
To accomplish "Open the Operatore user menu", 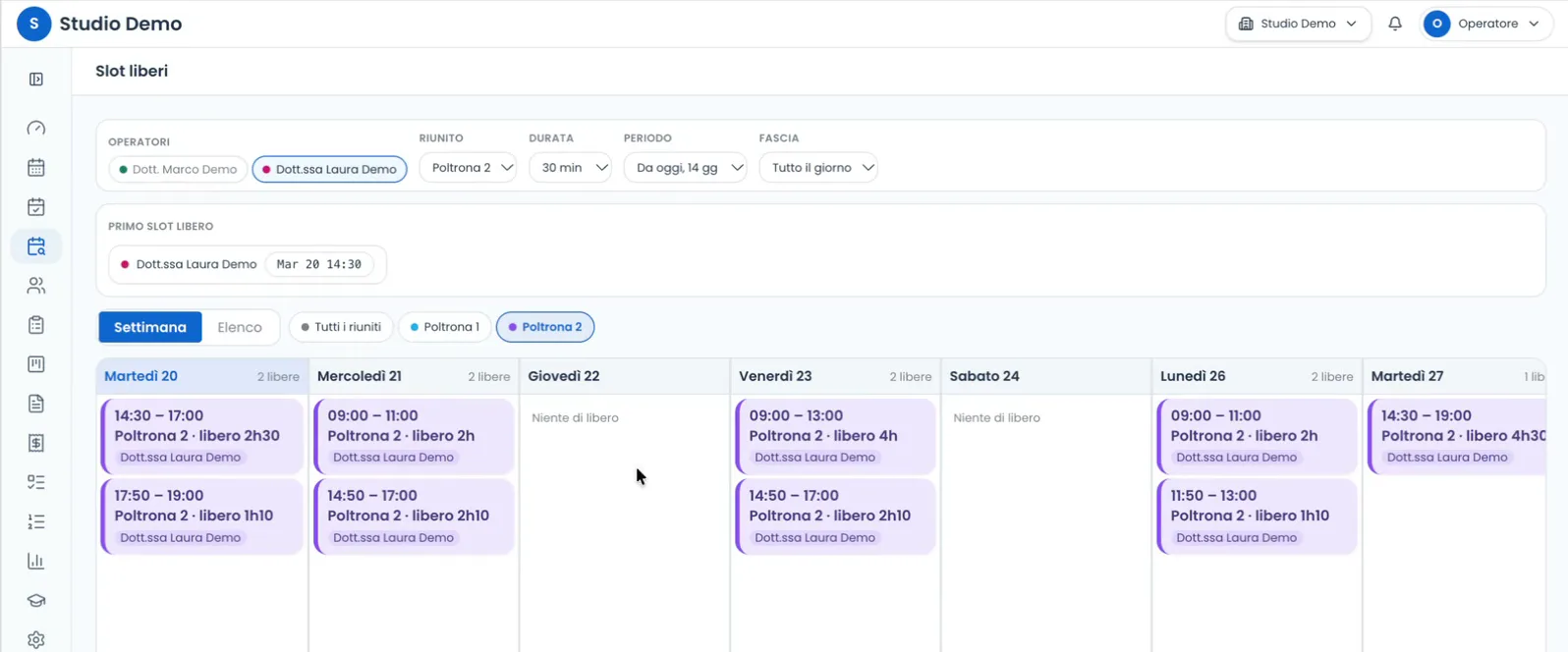I will [x=1487, y=24].
